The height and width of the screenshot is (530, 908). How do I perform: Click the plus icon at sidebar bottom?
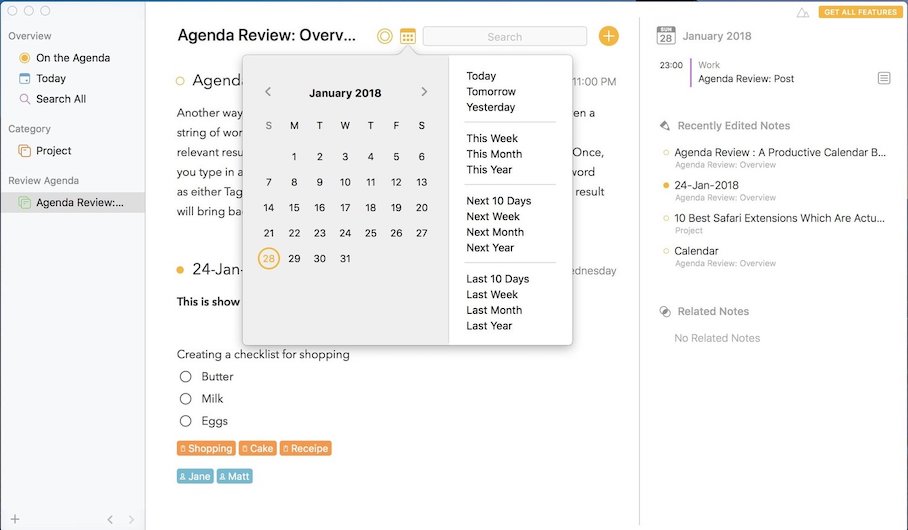point(15,519)
